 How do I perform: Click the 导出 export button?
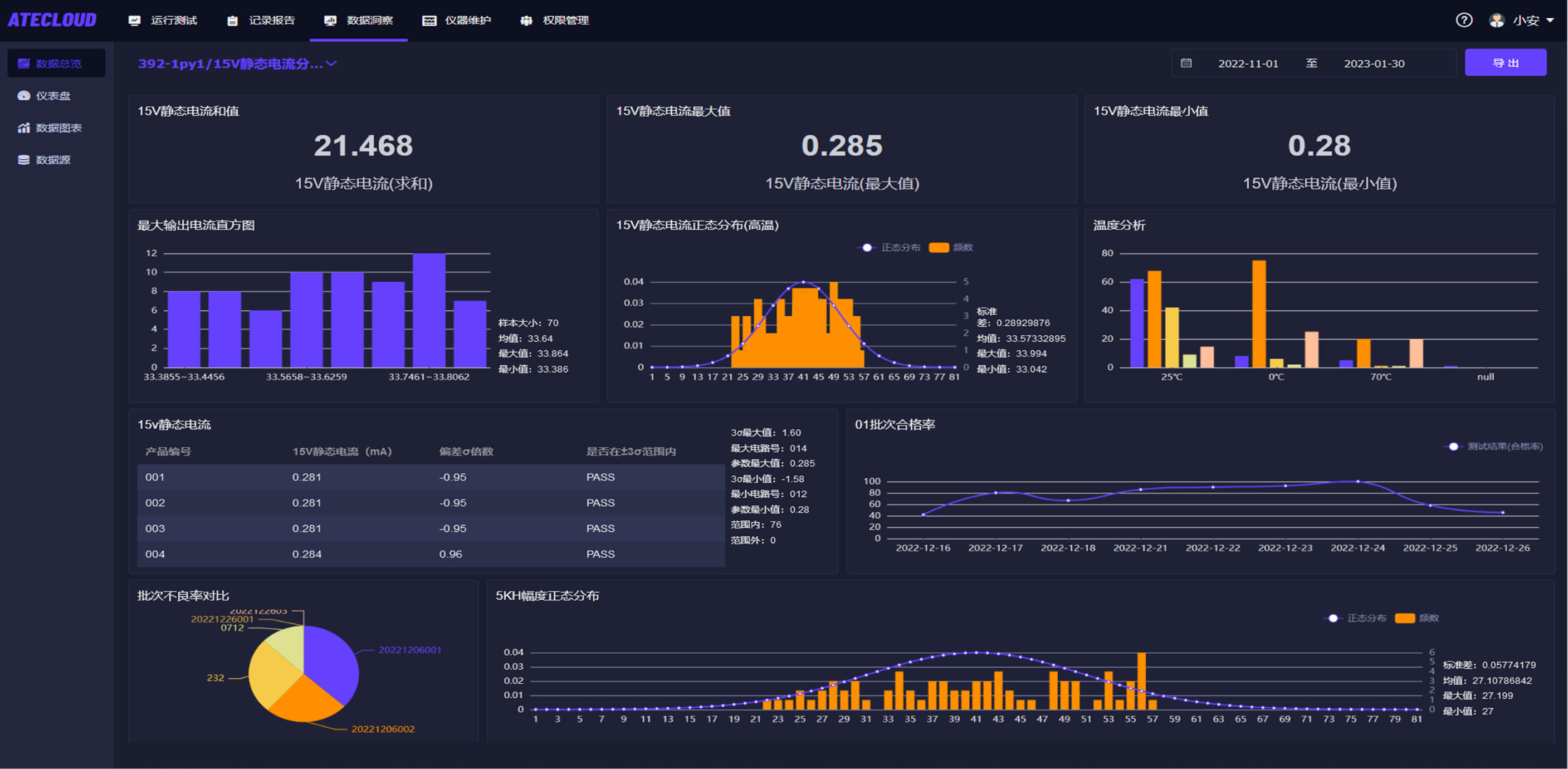point(1505,63)
